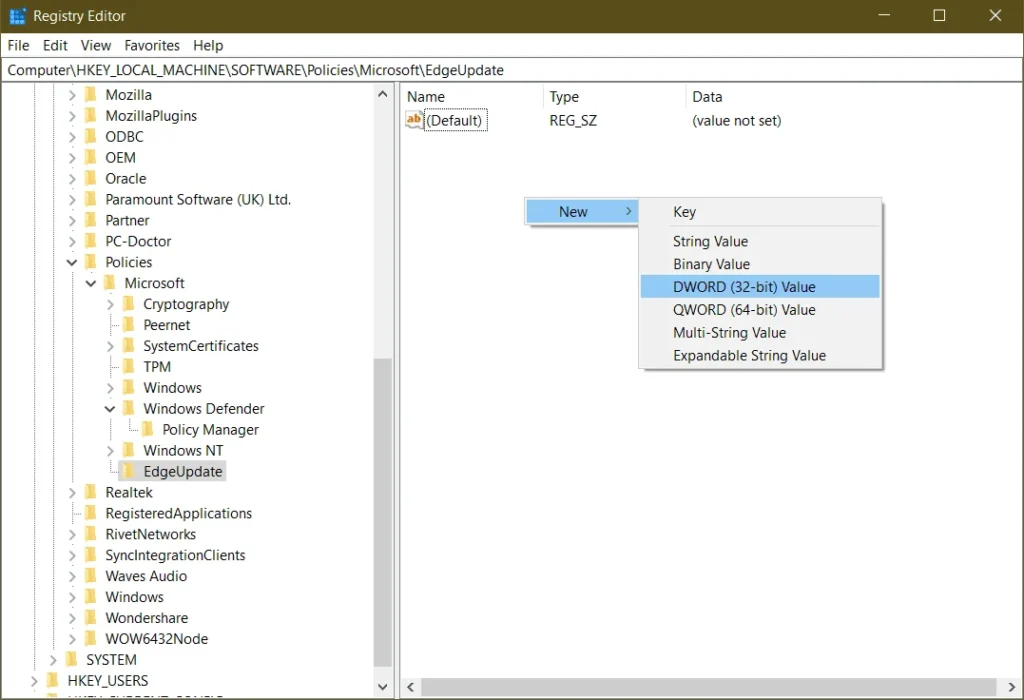Expand the MozillaPlugins node
Image resolution: width=1024 pixels, height=700 pixels.
coord(72,116)
